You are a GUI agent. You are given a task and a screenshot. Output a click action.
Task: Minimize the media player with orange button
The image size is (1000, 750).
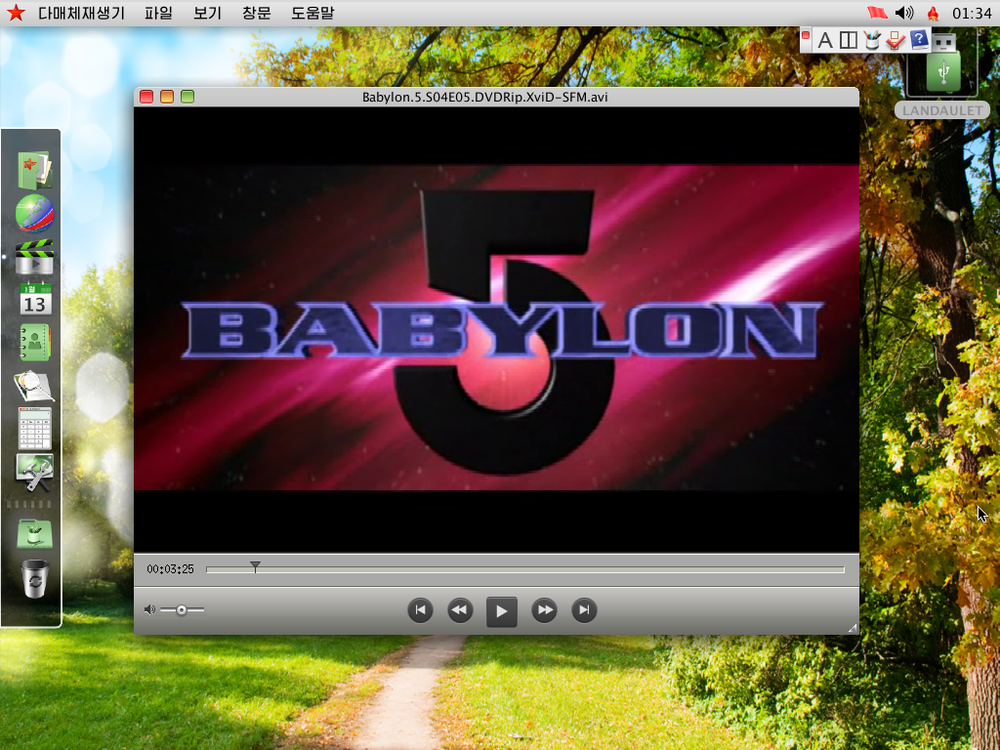pos(166,97)
